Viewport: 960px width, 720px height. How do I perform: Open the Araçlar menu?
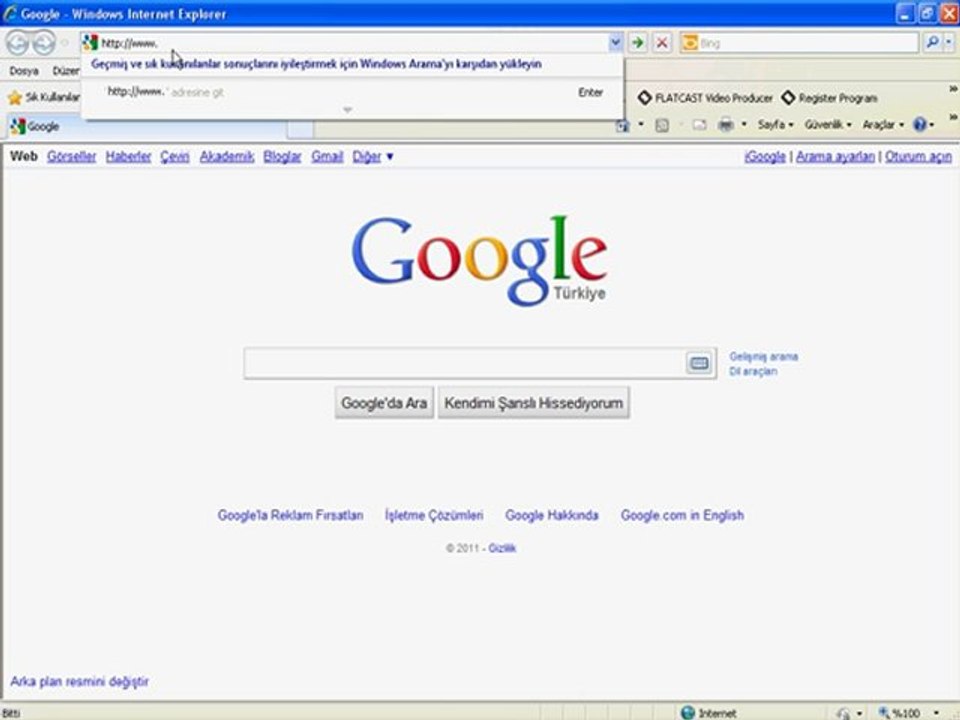click(883, 125)
